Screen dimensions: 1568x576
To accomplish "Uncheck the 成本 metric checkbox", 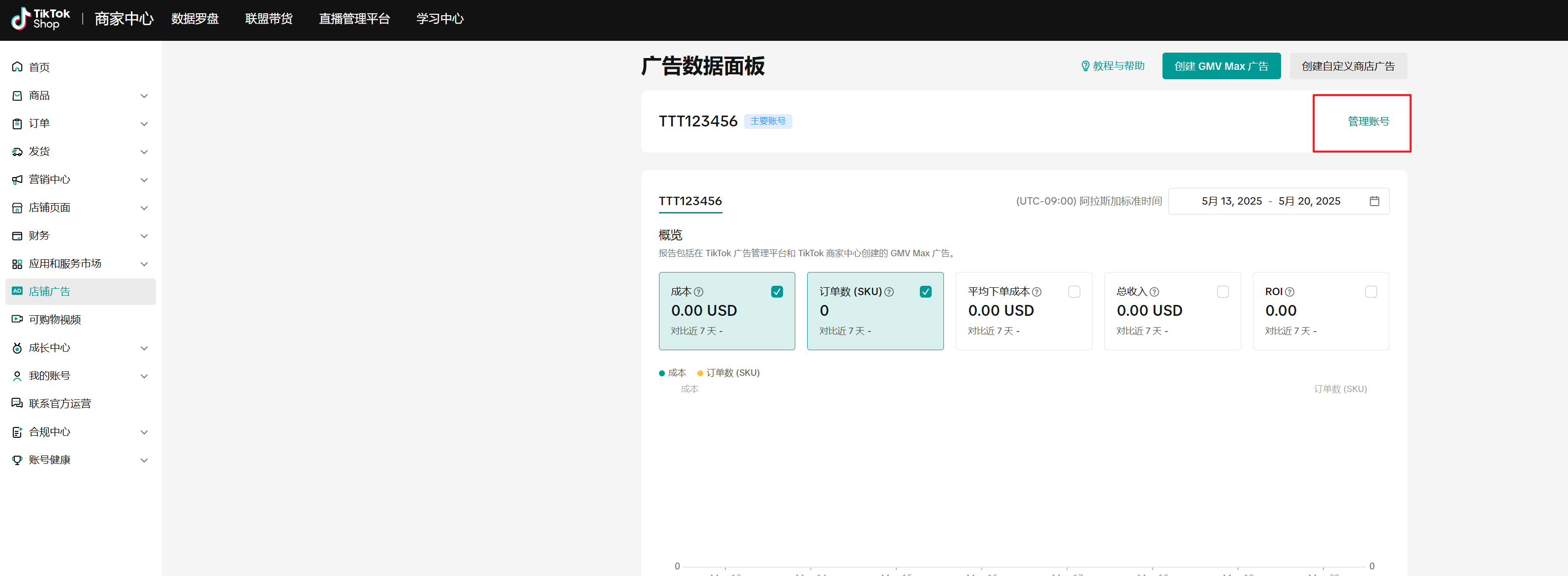I will point(777,291).
